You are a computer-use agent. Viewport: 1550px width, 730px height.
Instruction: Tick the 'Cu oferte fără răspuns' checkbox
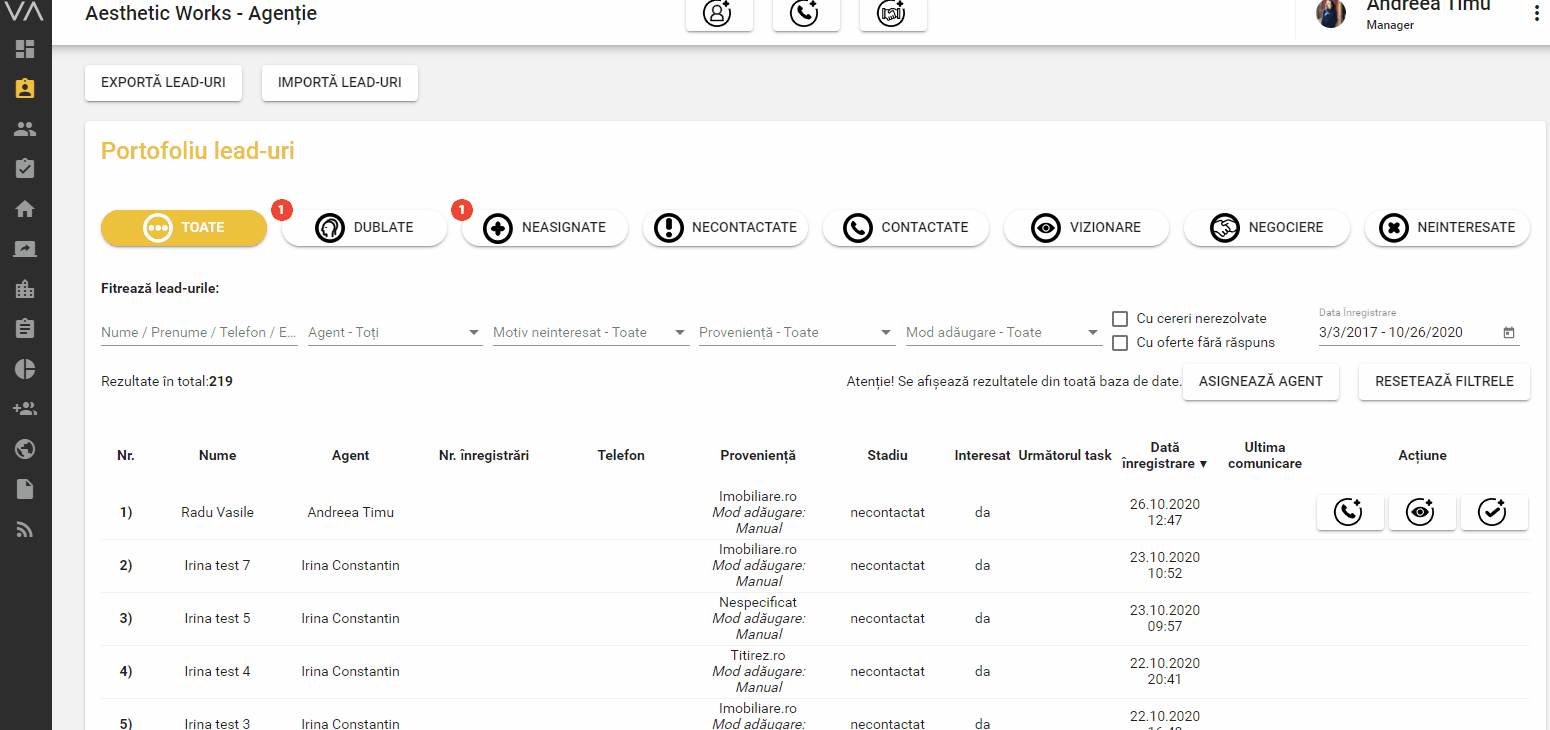click(1120, 343)
